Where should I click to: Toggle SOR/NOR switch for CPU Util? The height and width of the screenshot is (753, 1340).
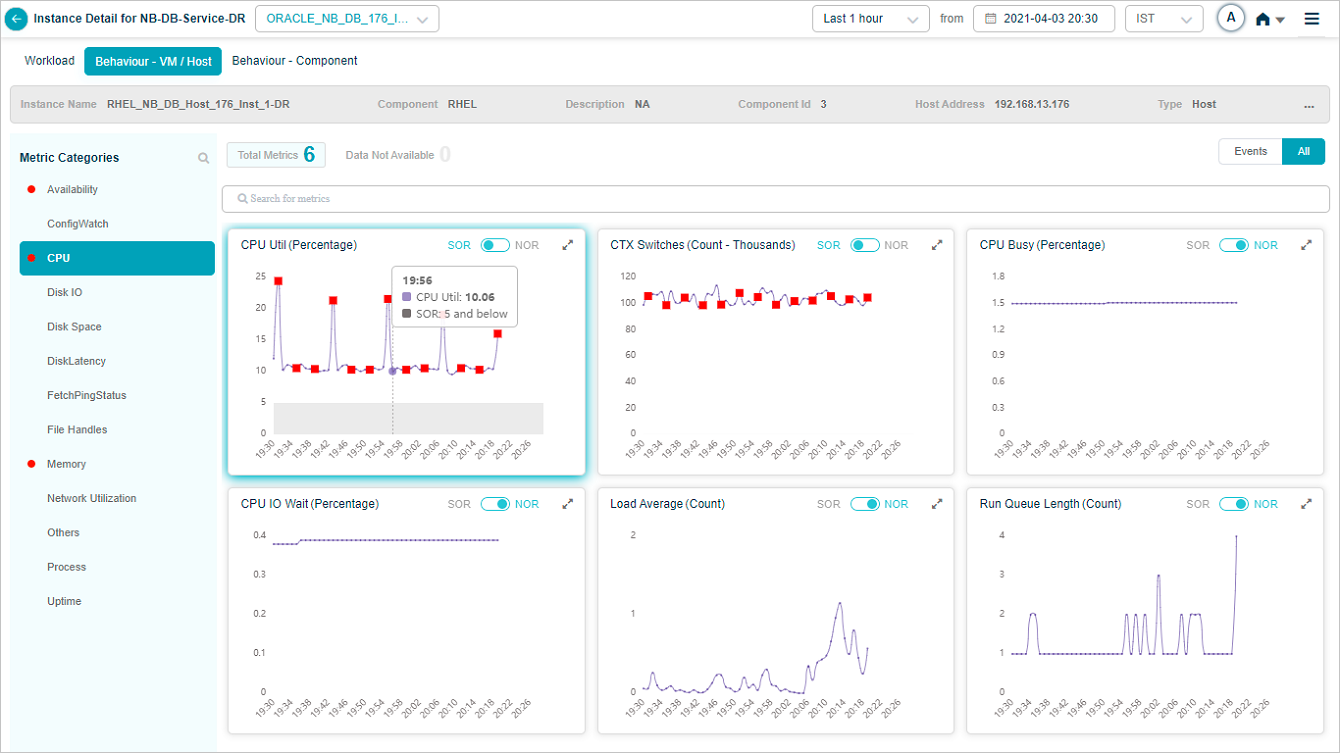click(495, 245)
